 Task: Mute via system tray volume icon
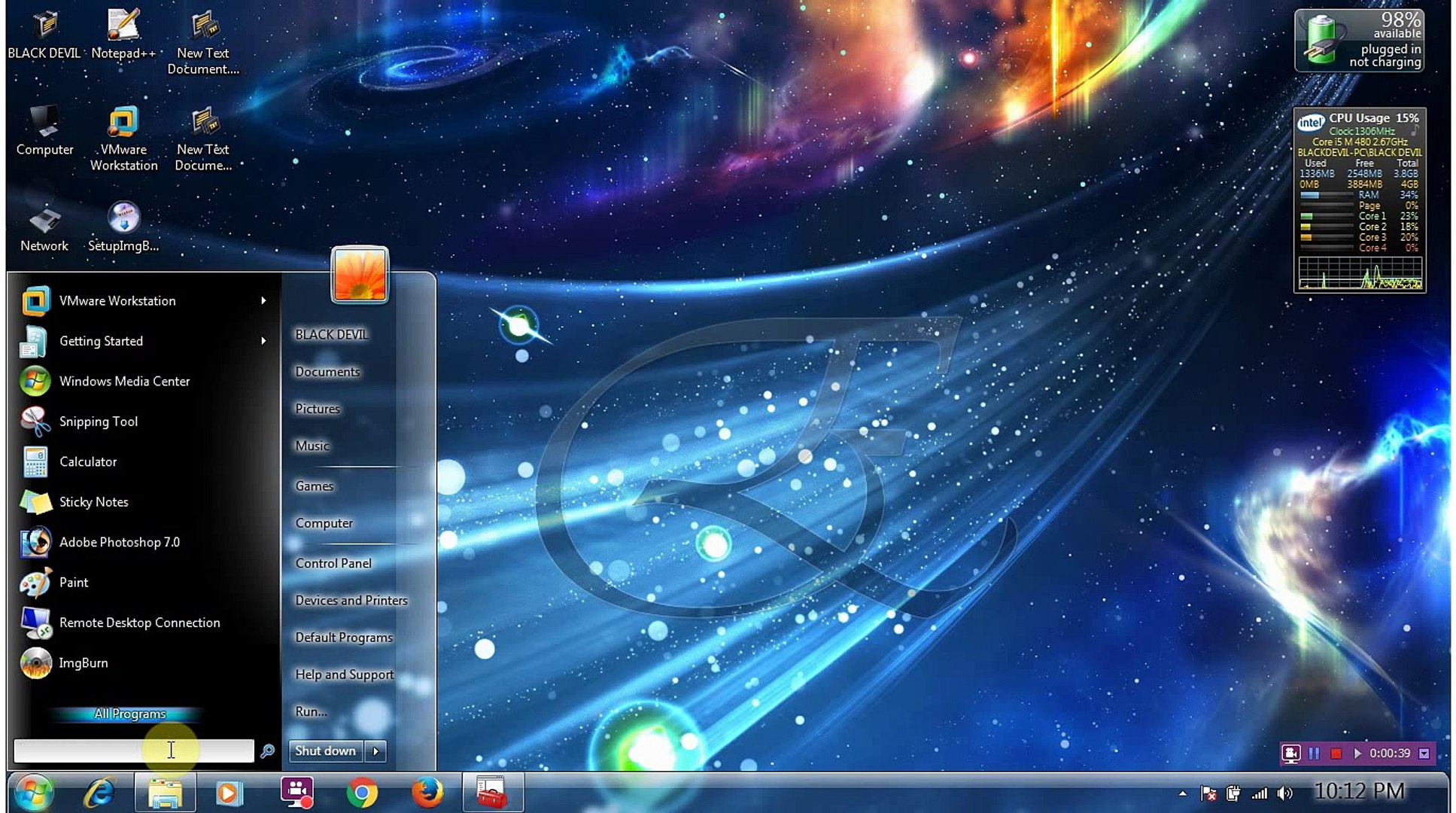tap(1286, 793)
